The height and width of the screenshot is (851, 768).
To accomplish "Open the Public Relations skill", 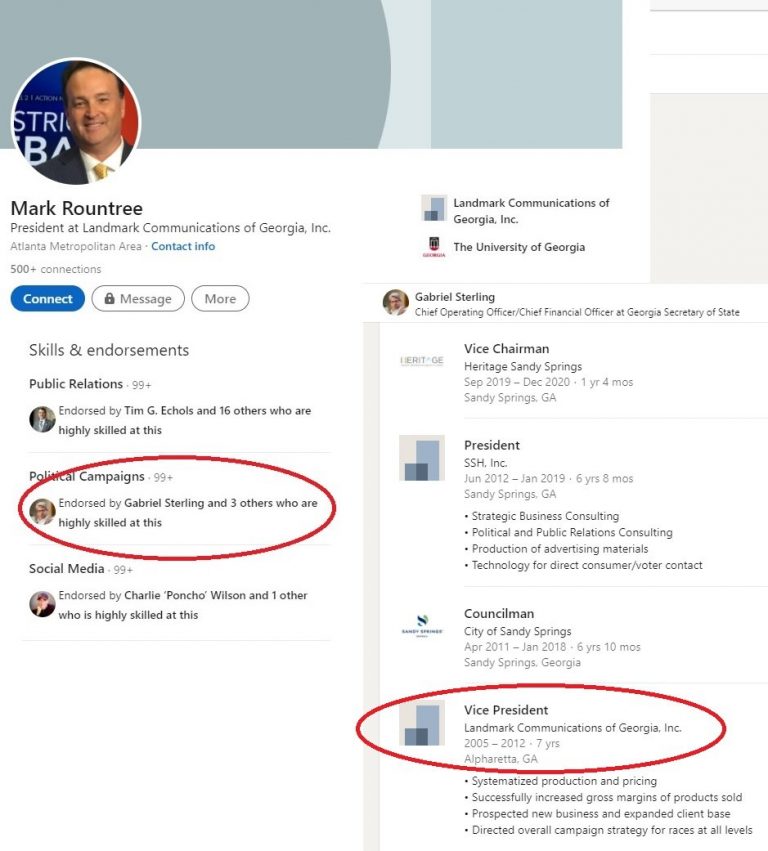I will point(76,384).
